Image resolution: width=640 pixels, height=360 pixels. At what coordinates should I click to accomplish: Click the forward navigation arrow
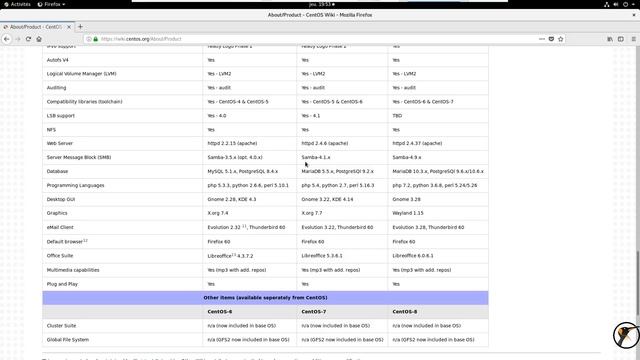click(x=18, y=39)
